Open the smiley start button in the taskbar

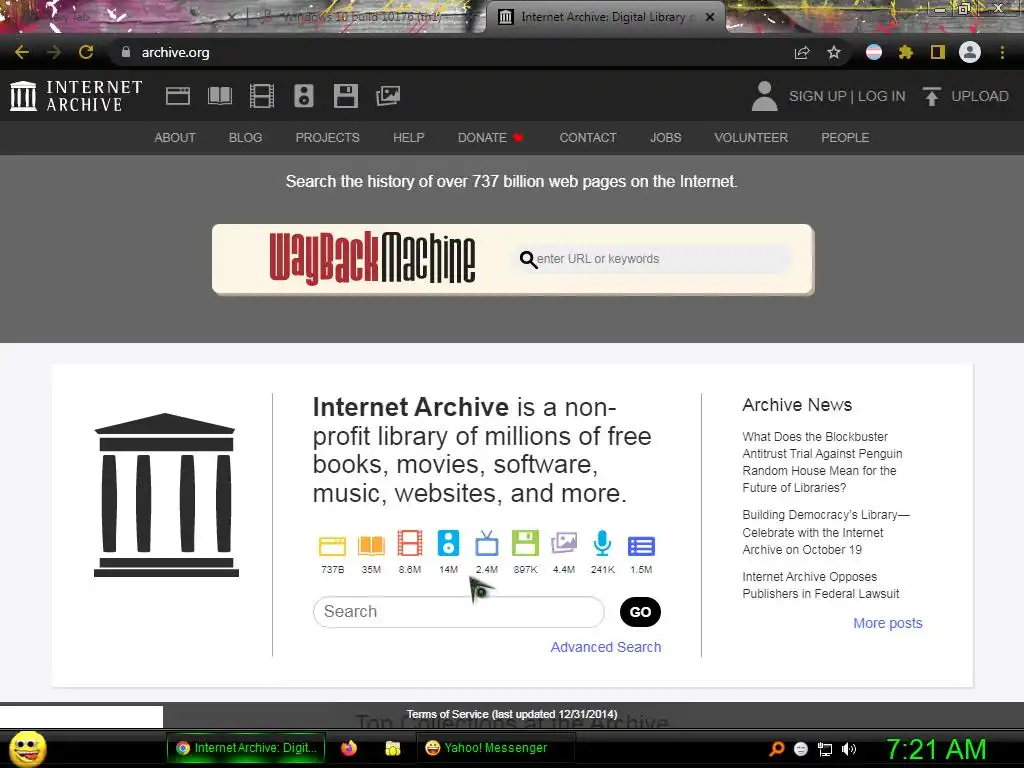27,748
